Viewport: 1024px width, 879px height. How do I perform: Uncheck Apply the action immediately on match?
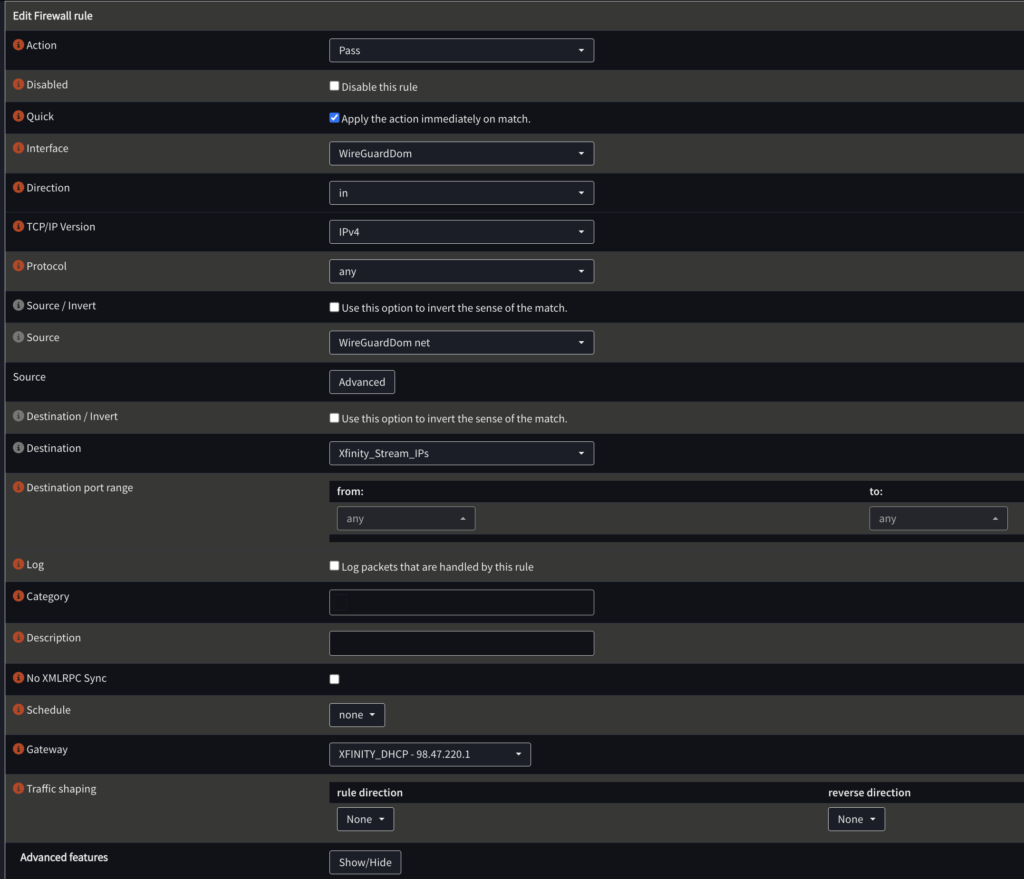pos(335,118)
